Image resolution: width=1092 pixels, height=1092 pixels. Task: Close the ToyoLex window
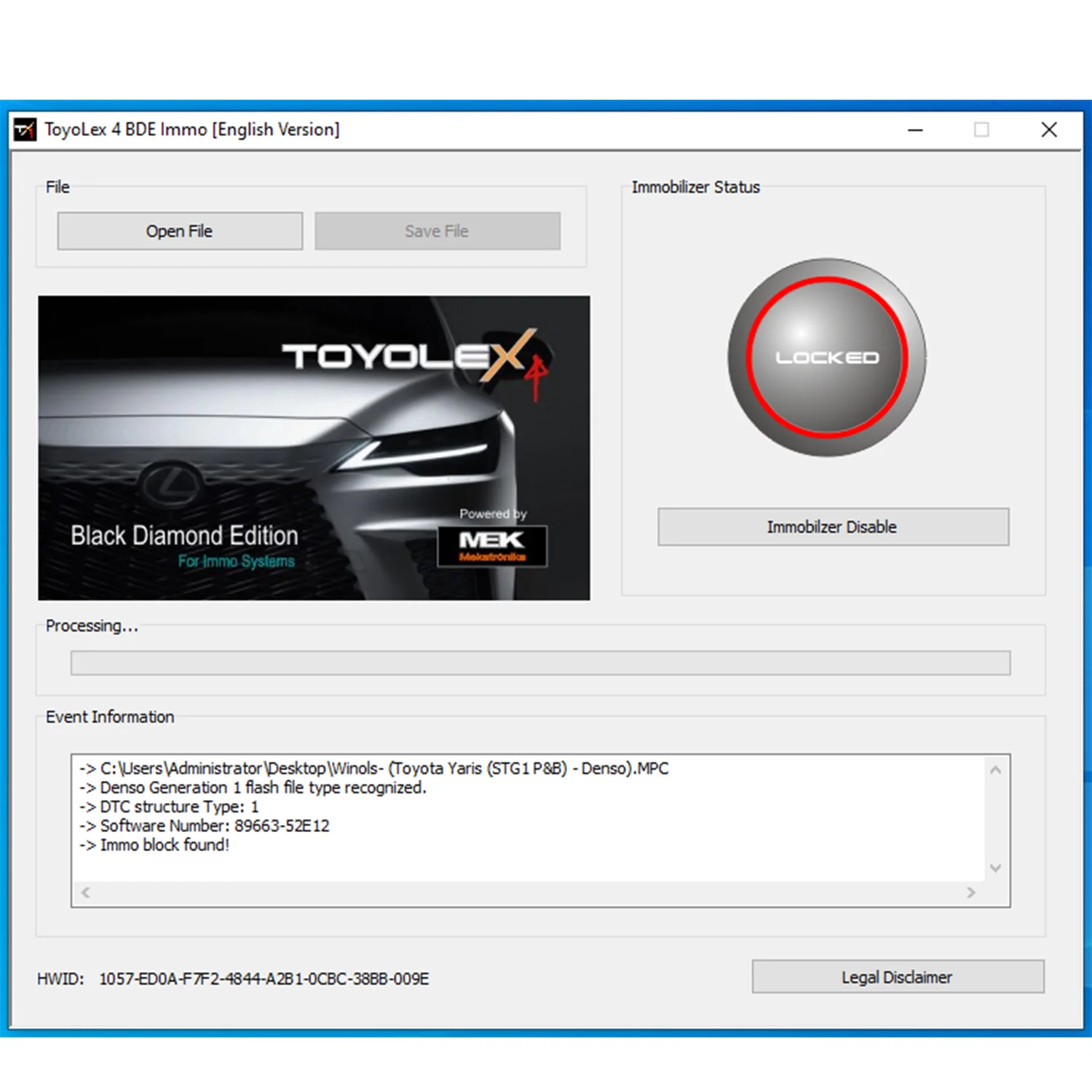tap(1049, 130)
